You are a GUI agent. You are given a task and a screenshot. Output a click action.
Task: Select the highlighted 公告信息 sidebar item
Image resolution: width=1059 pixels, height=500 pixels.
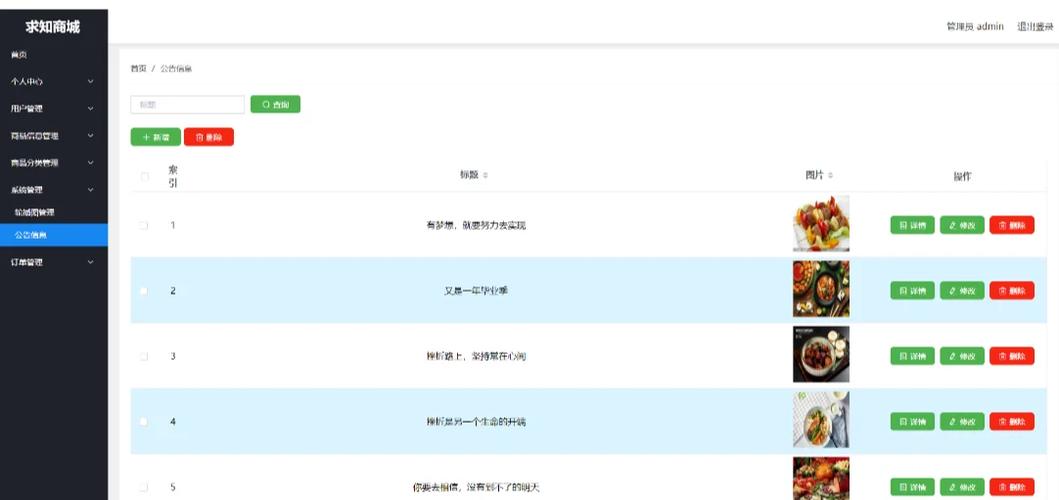point(53,235)
